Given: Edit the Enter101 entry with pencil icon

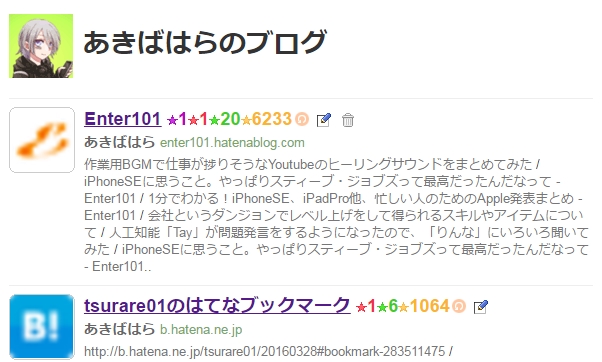Looking at the screenshot, I should 324,120.
